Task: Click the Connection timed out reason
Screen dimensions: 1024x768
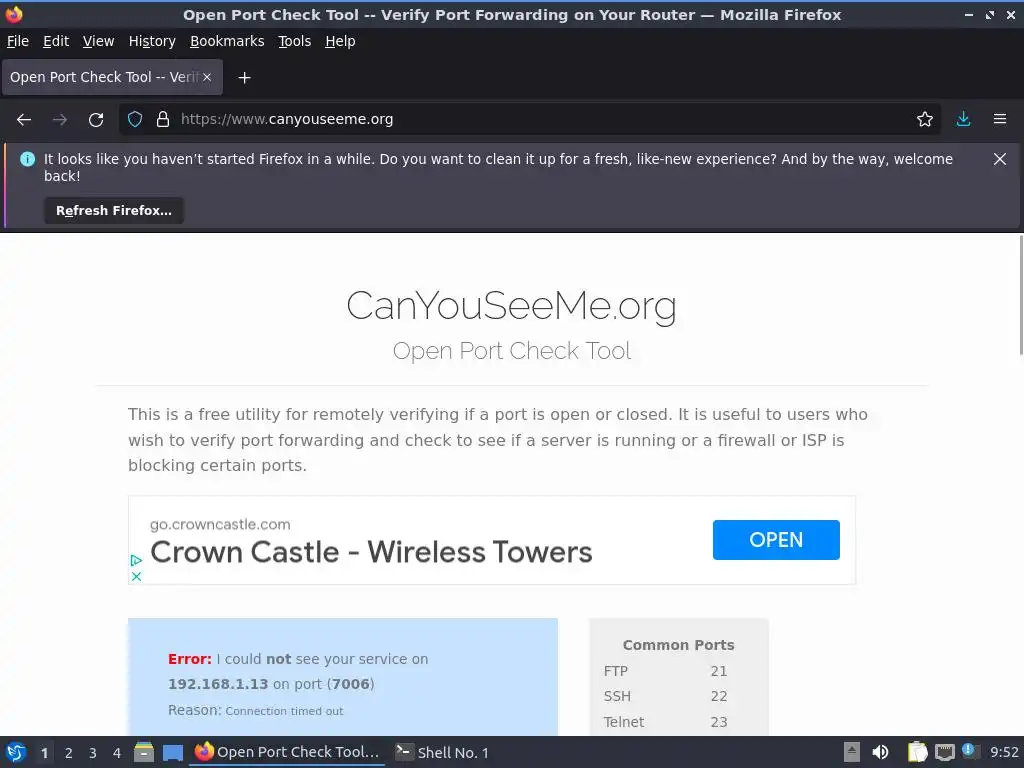Action: pos(284,711)
